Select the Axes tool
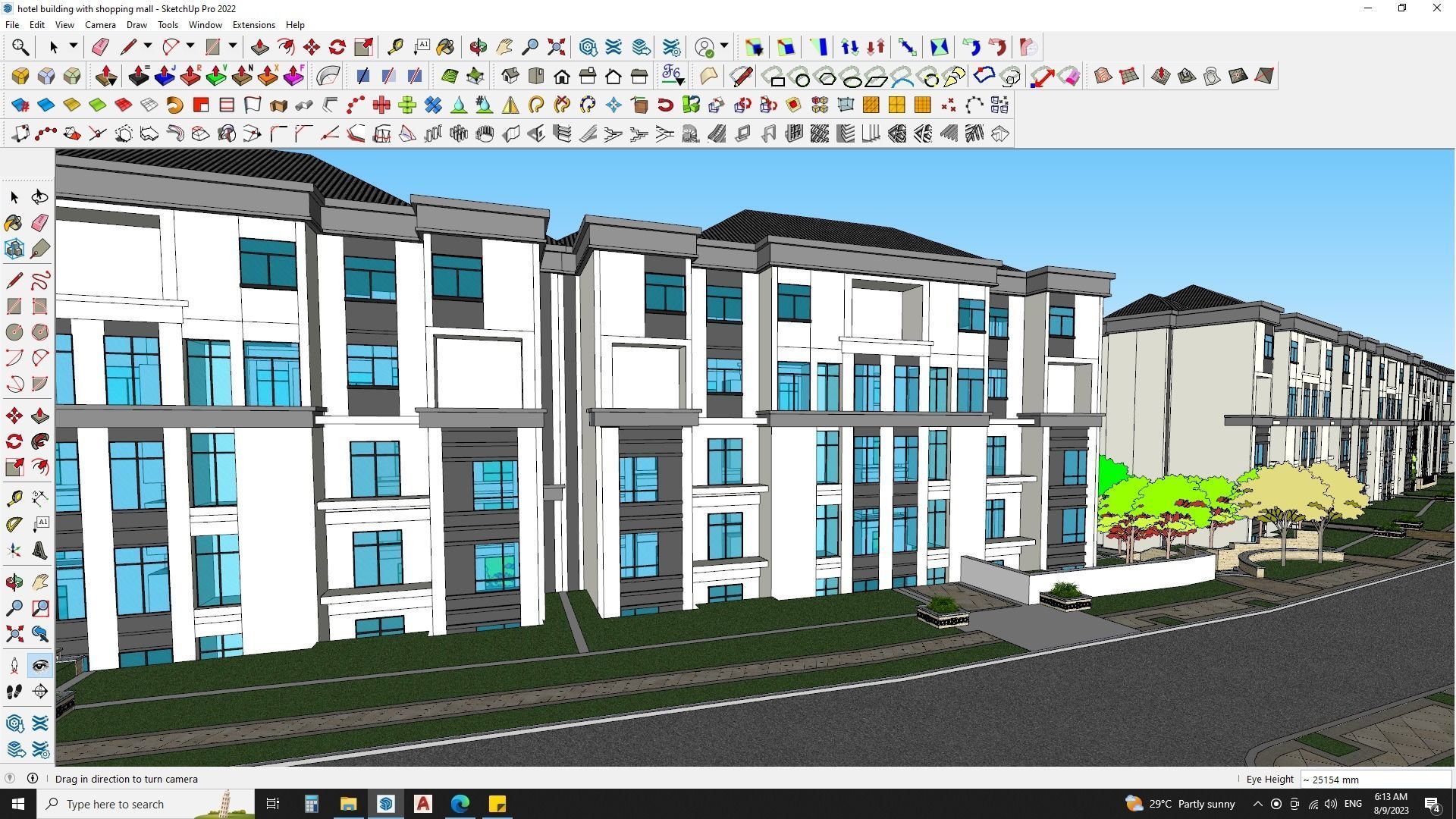Viewport: 1456px width, 819px height. point(14,551)
